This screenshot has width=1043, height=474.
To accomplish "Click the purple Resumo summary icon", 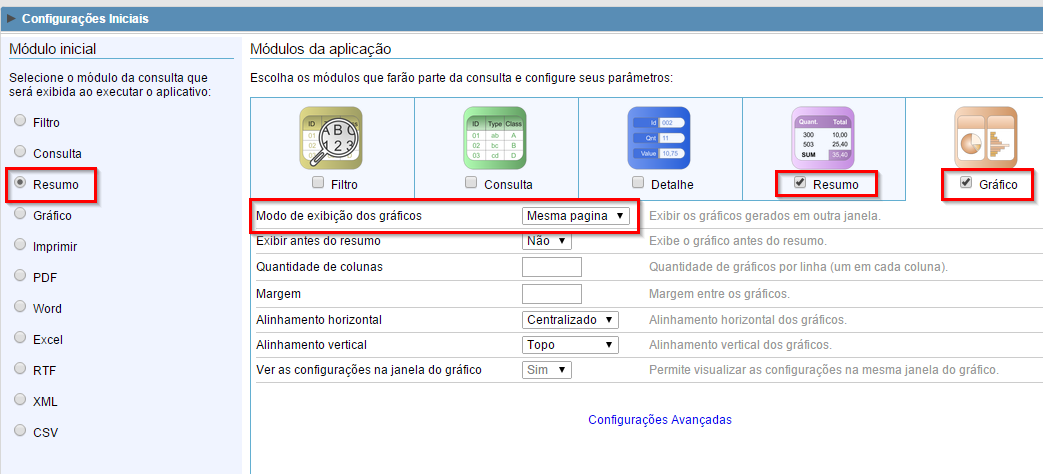I will 823,136.
